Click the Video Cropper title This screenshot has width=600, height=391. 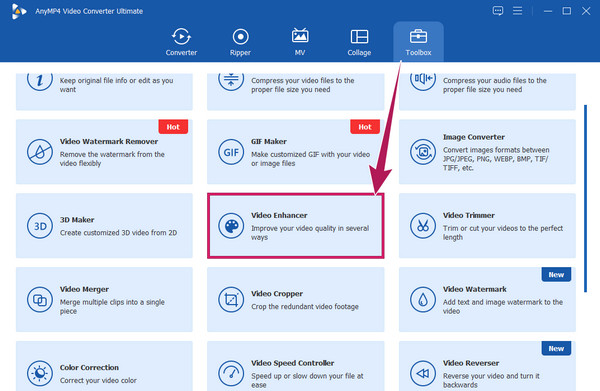tap(277, 294)
